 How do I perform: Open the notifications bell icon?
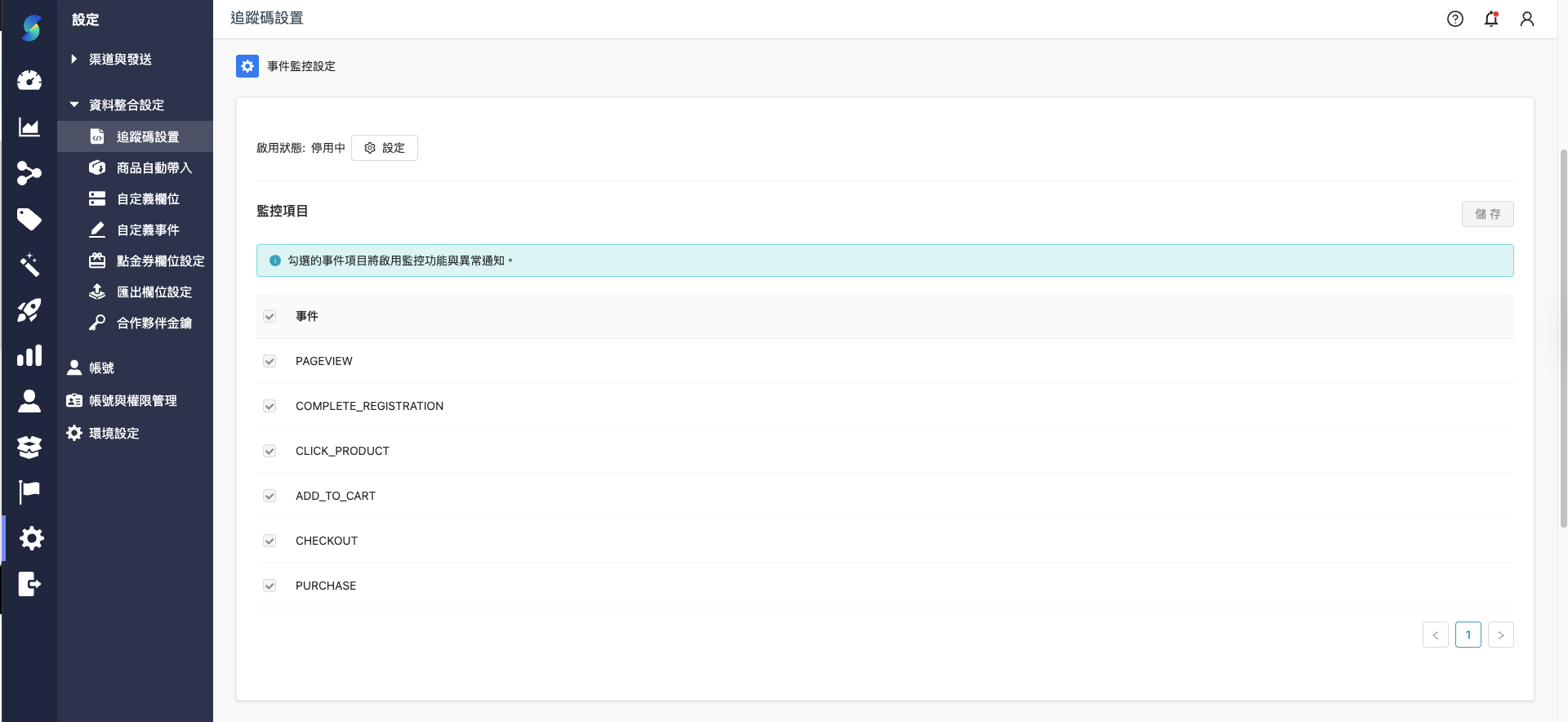click(x=1490, y=19)
